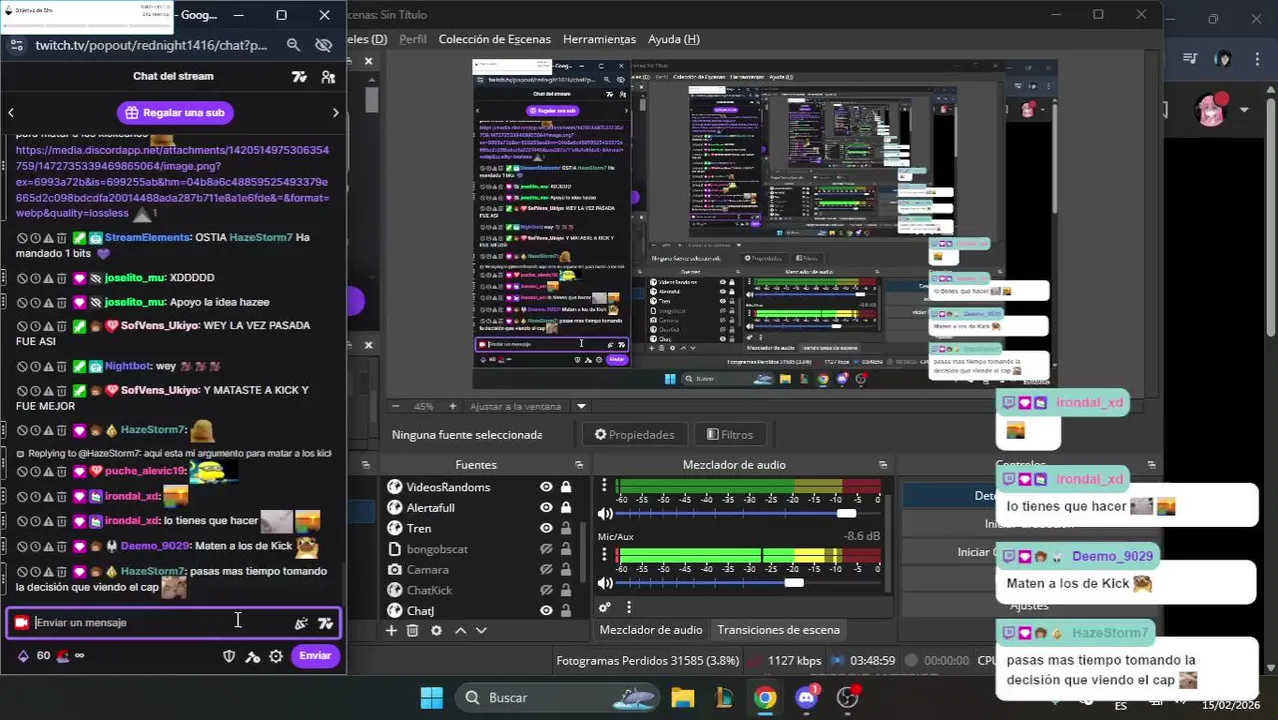
Task: Open Discord from taskbar
Action: tap(806, 698)
